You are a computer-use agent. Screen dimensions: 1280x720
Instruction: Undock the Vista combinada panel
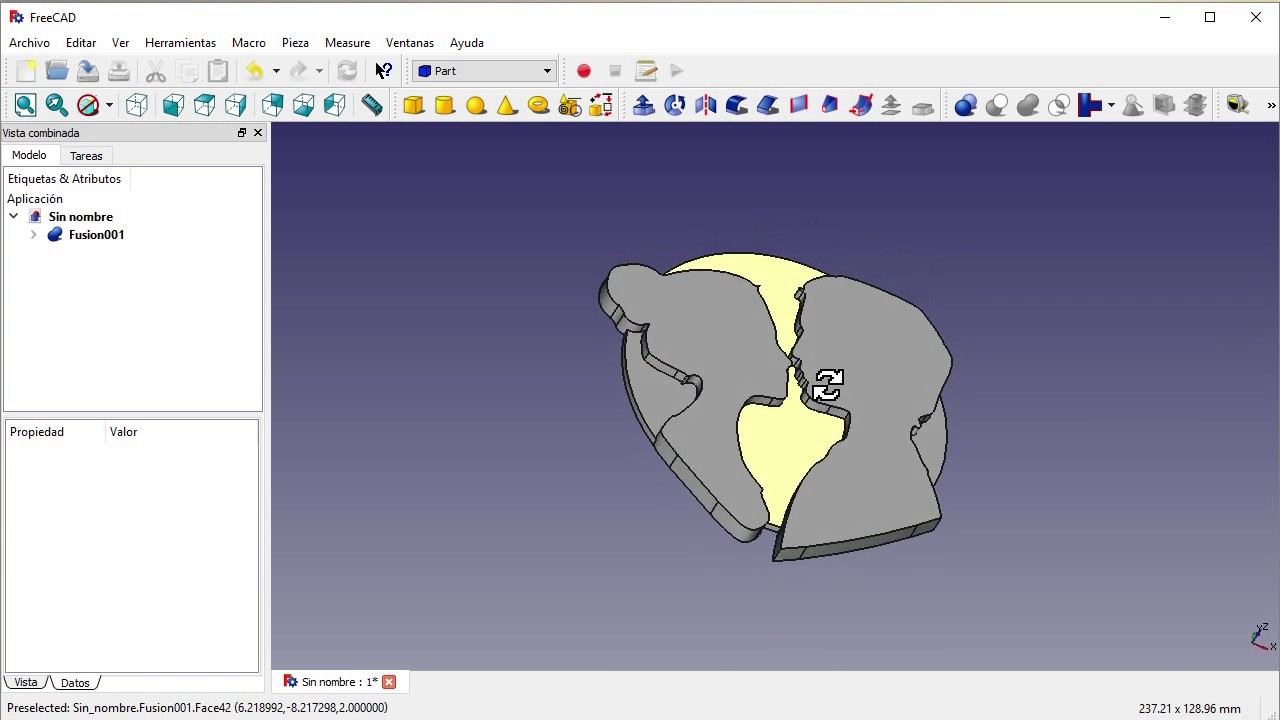coord(241,133)
